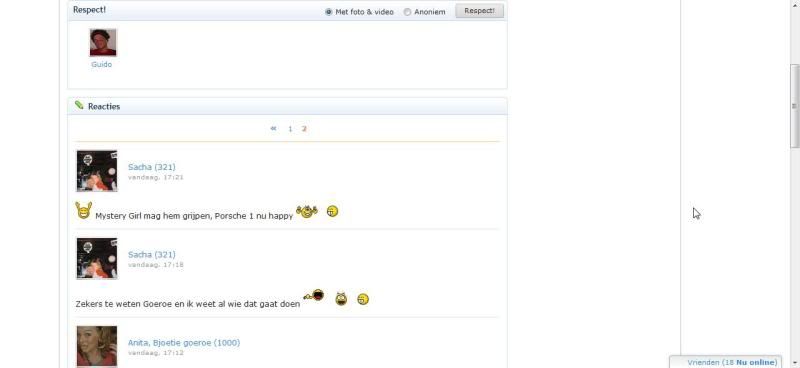Viewport: 800px width, 368px height.
Task: Click the laughing smiley in Sacha's second comment
Action: pyautogui.click(x=341, y=299)
